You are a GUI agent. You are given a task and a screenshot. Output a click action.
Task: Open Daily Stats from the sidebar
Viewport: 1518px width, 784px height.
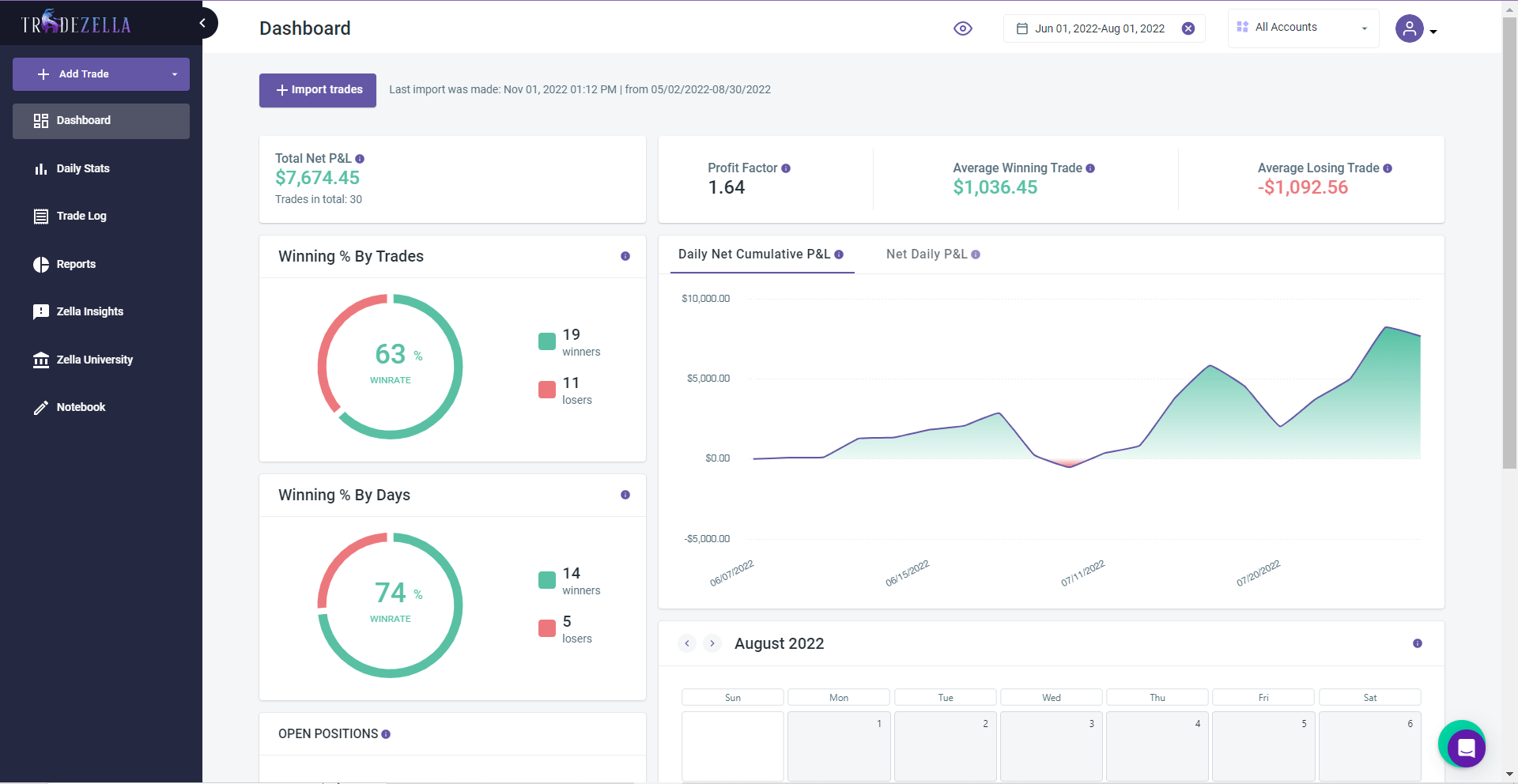(x=83, y=168)
